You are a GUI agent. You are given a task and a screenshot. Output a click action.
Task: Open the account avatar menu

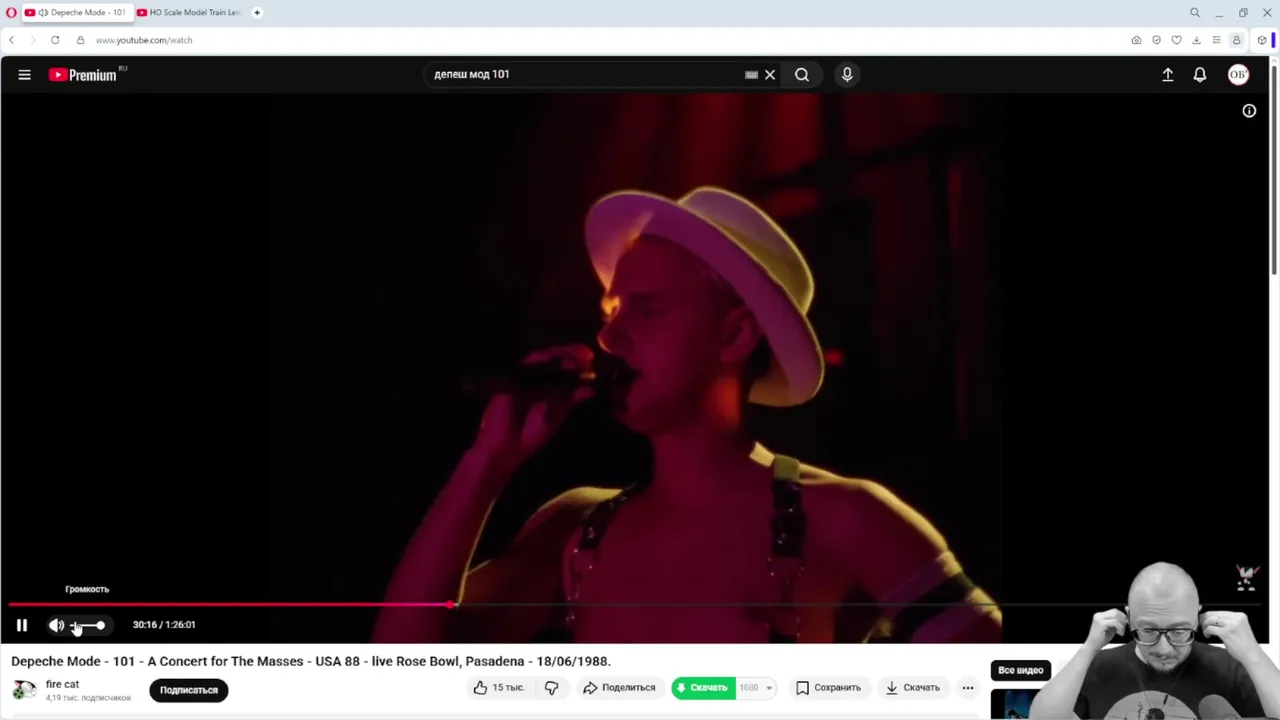[x=1238, y=74]
